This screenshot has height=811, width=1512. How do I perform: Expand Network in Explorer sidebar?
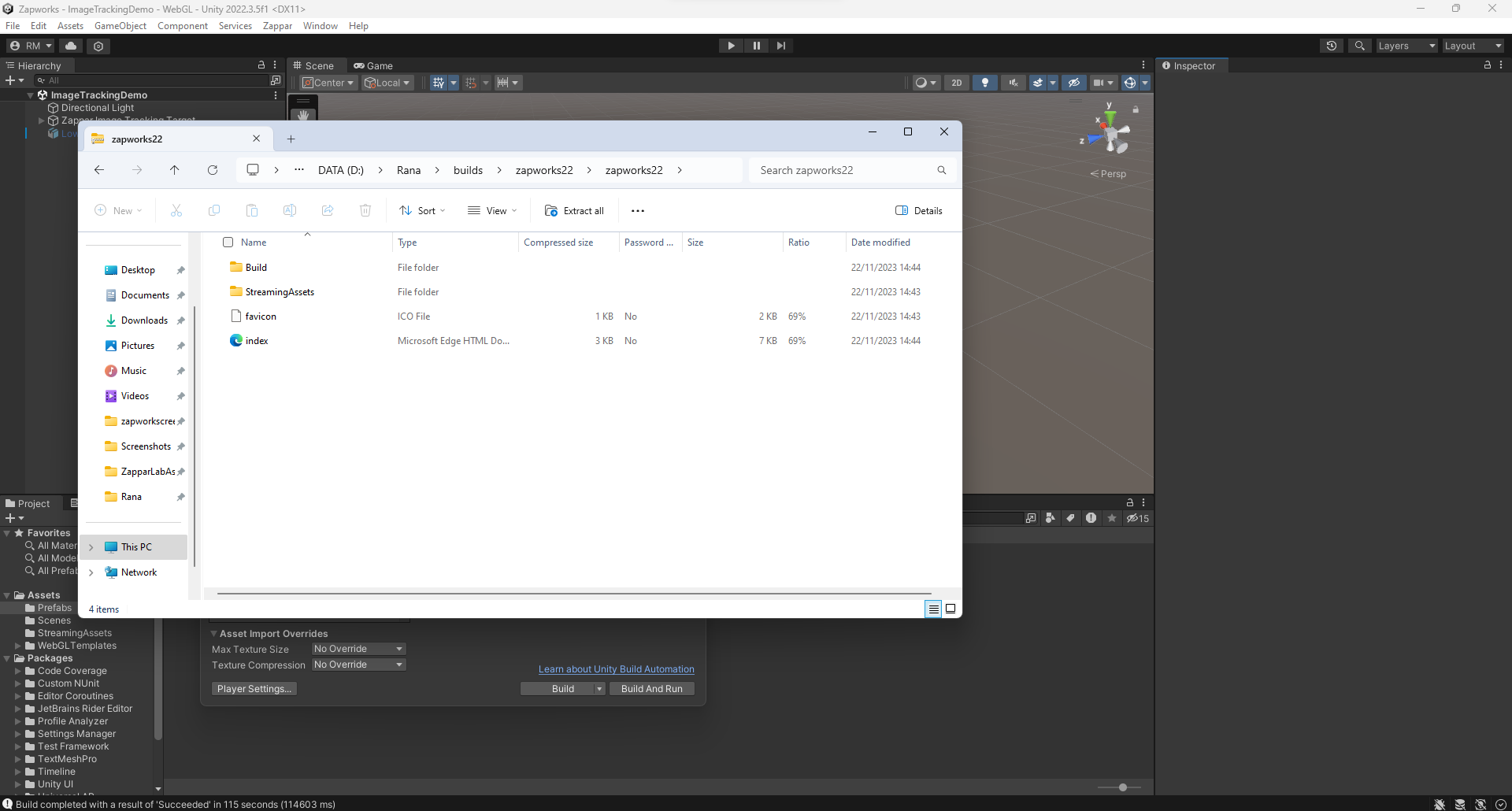(91, 572)
